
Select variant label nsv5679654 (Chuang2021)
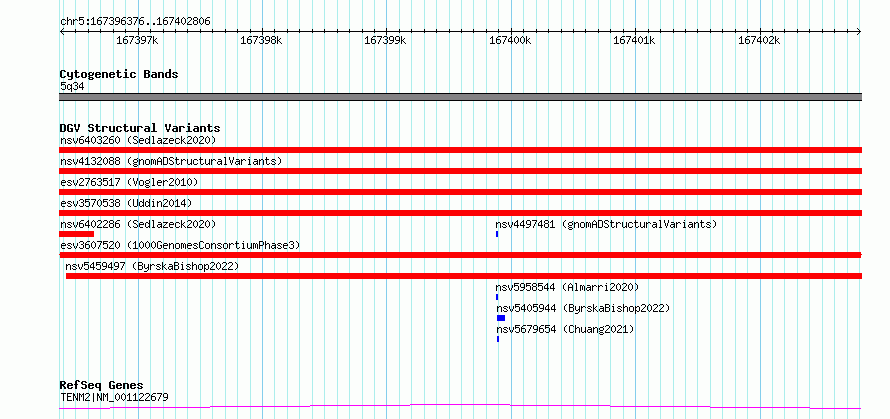click(565, 329)
